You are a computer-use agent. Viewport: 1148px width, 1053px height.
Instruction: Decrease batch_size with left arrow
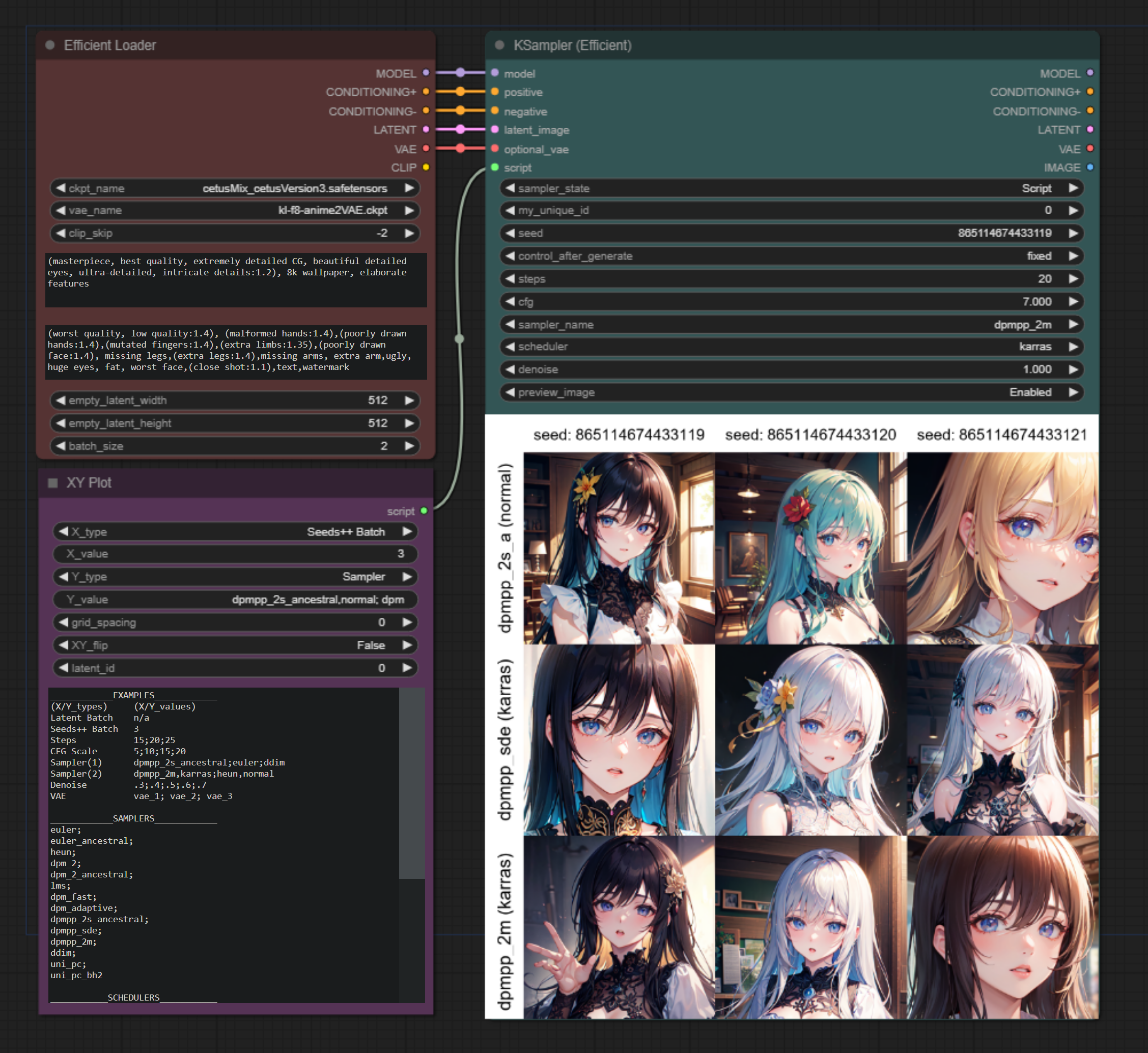coord(61,446)
